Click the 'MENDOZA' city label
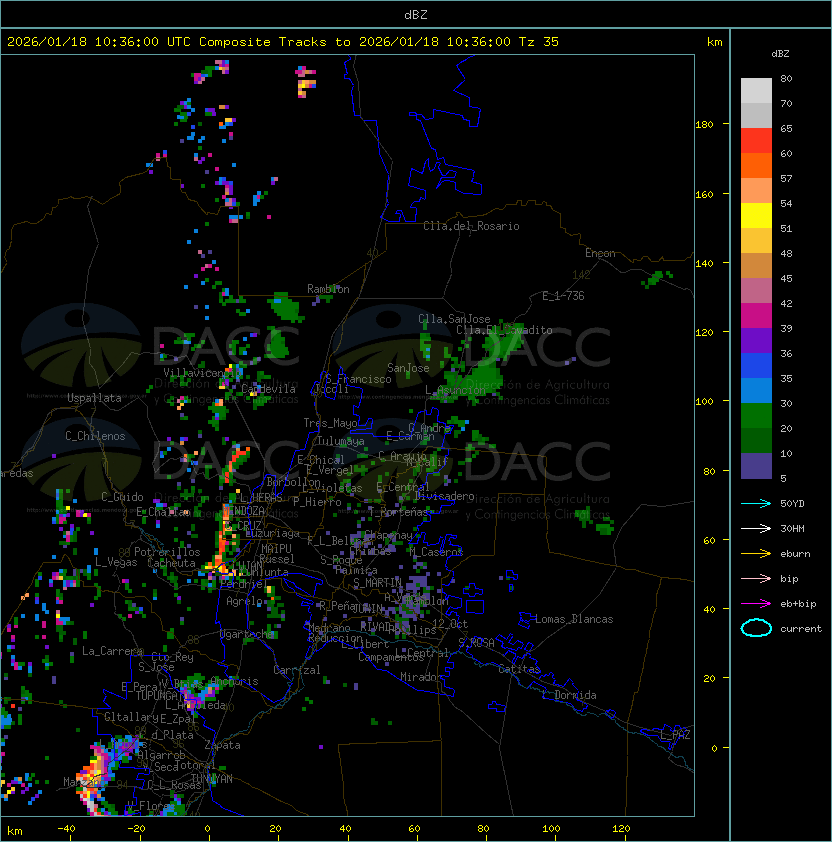 coord(244,510)
